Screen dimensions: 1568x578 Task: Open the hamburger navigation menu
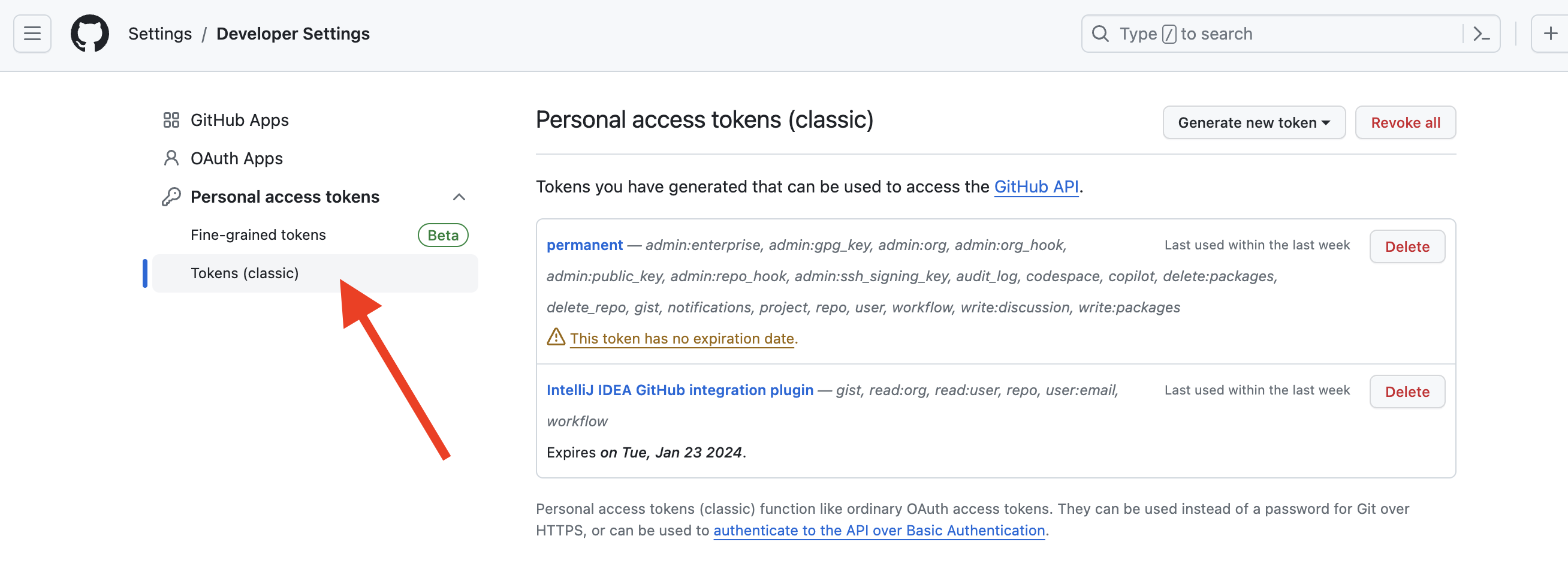[x=32, y=34]
